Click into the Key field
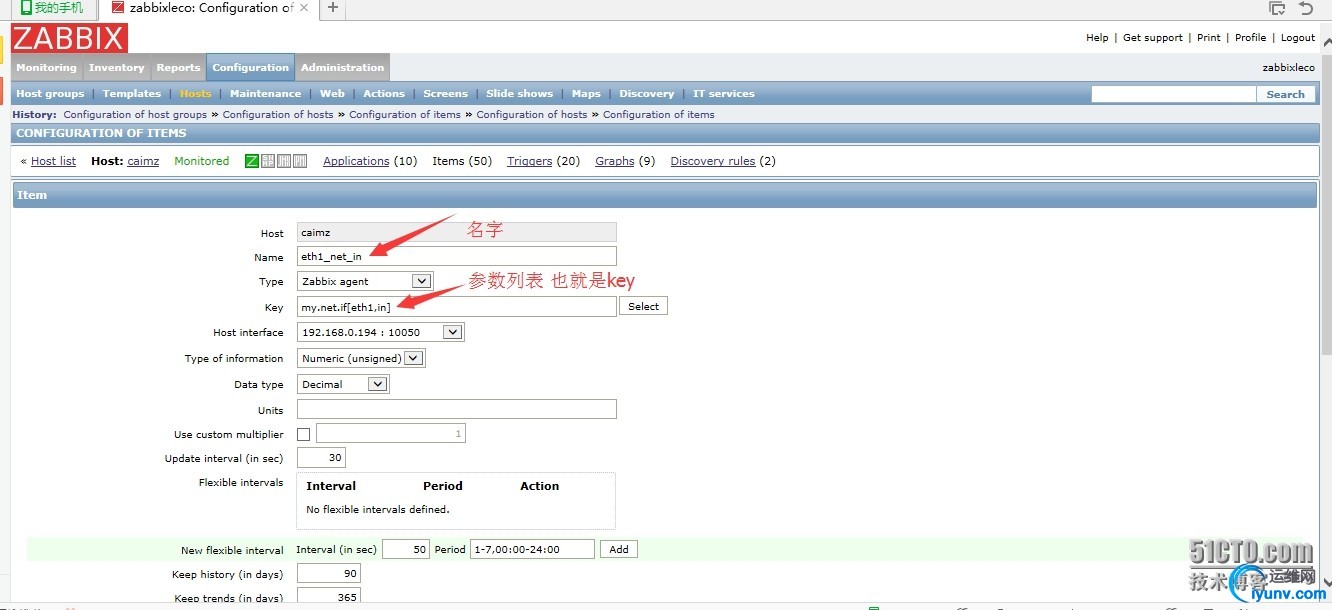This screenshot has height=610, width=1332. [x=457, y=307]
